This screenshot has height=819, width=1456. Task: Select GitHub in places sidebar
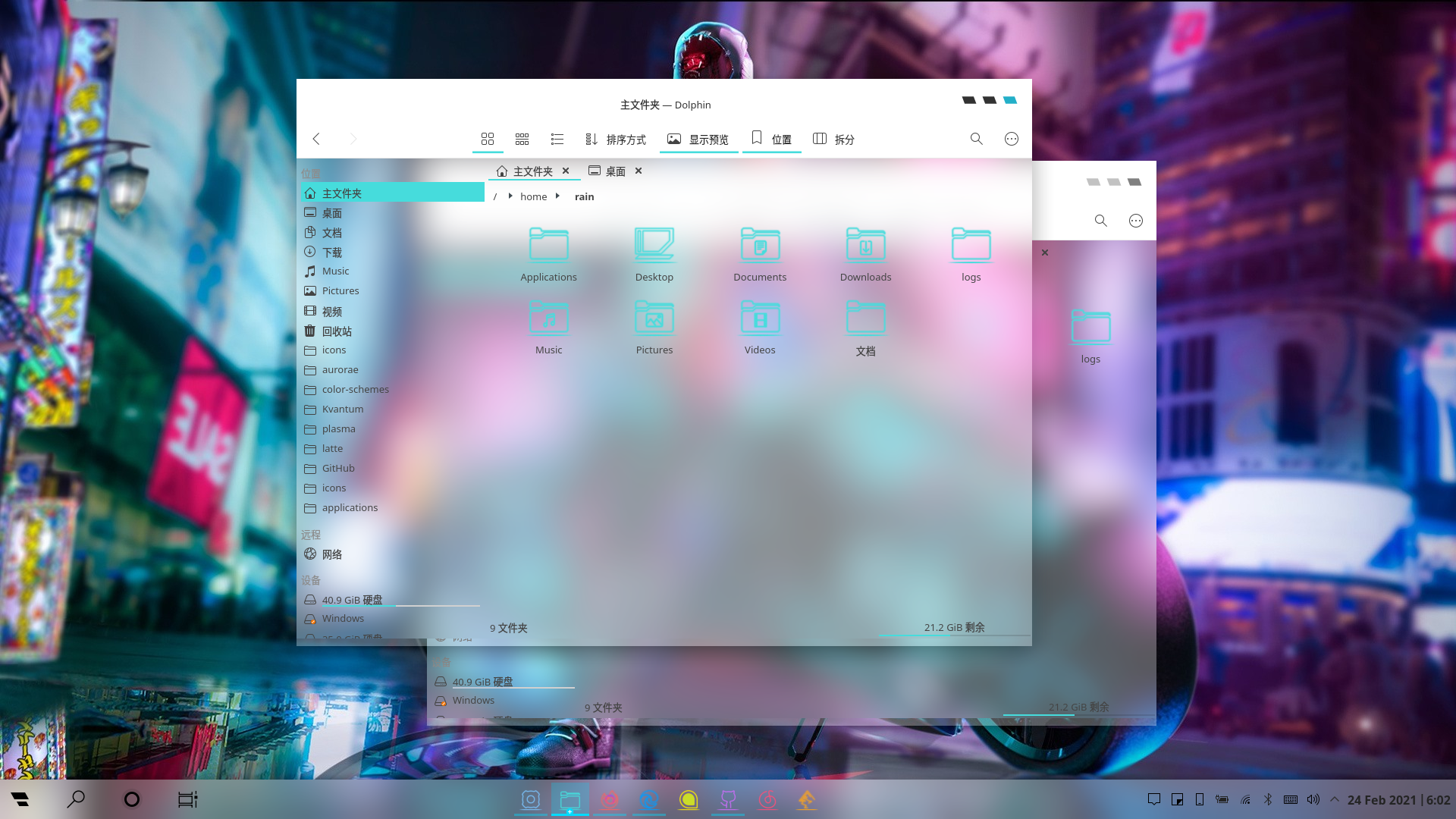393,469
